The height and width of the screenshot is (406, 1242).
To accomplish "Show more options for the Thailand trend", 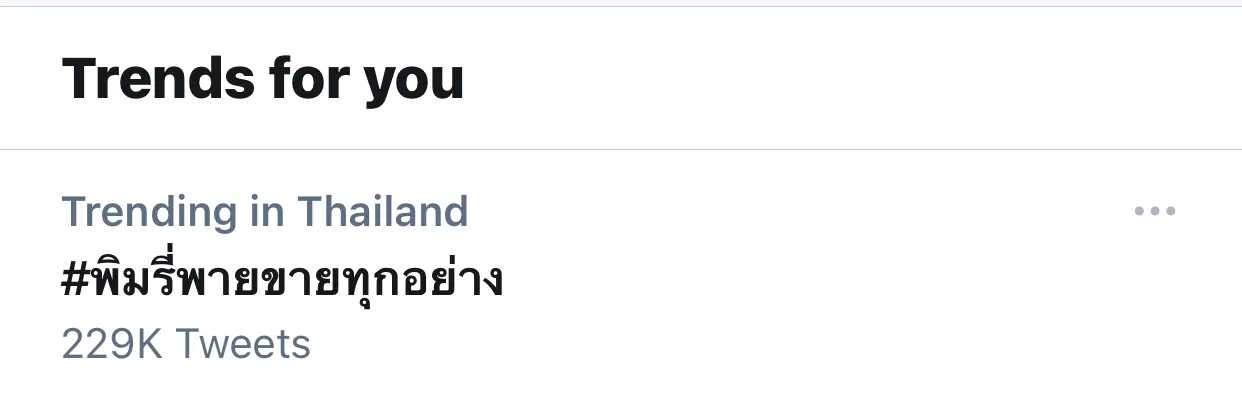I will (1155, 212).
